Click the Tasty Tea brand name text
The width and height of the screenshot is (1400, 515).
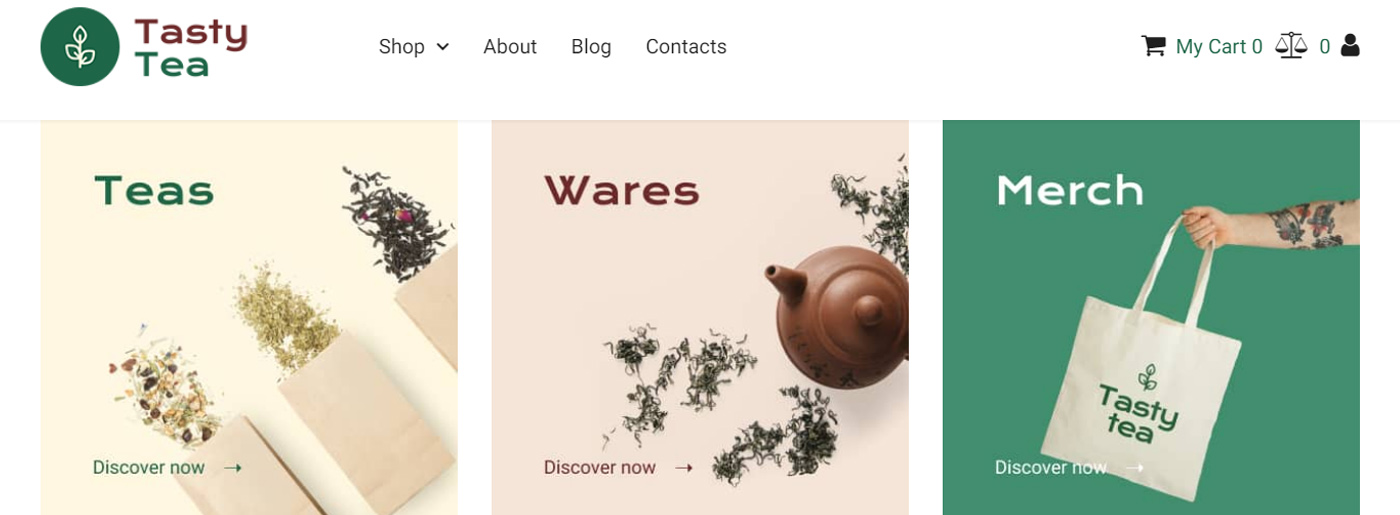(191, 47)
